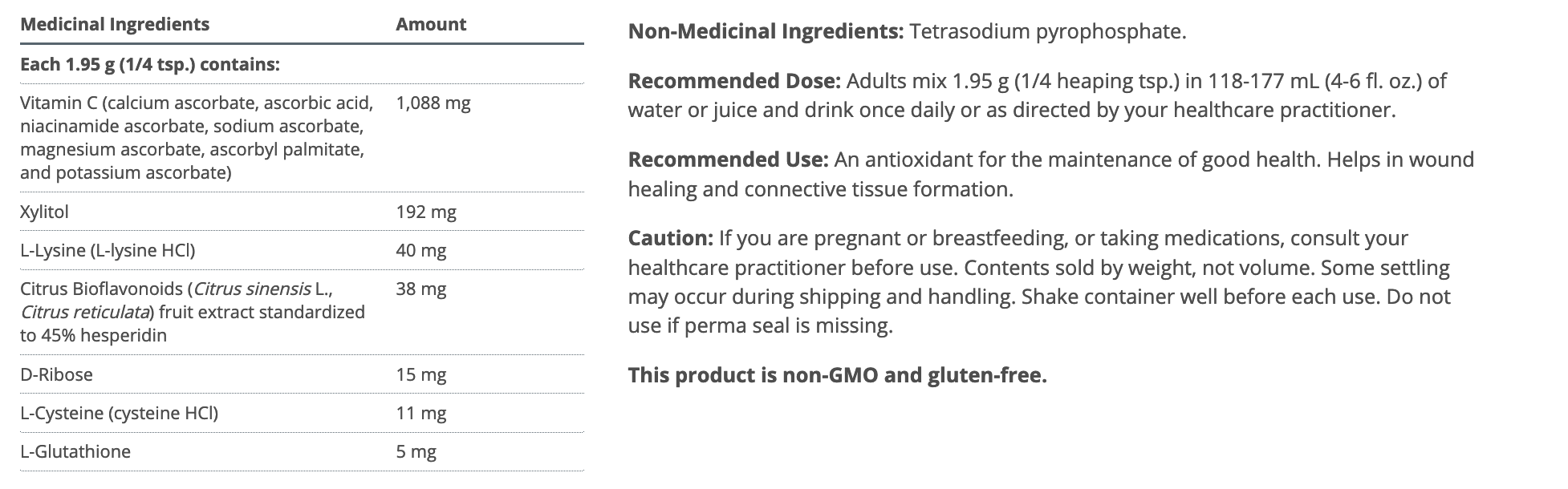
Task: Click the 1,088 mg amount value
Action: (x=433, y=103)
